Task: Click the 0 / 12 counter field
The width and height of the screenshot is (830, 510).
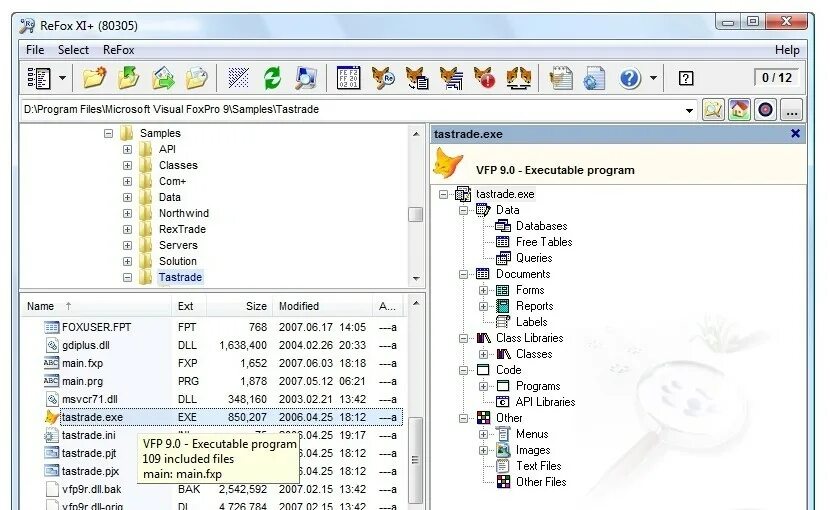Action: (777, 78)
